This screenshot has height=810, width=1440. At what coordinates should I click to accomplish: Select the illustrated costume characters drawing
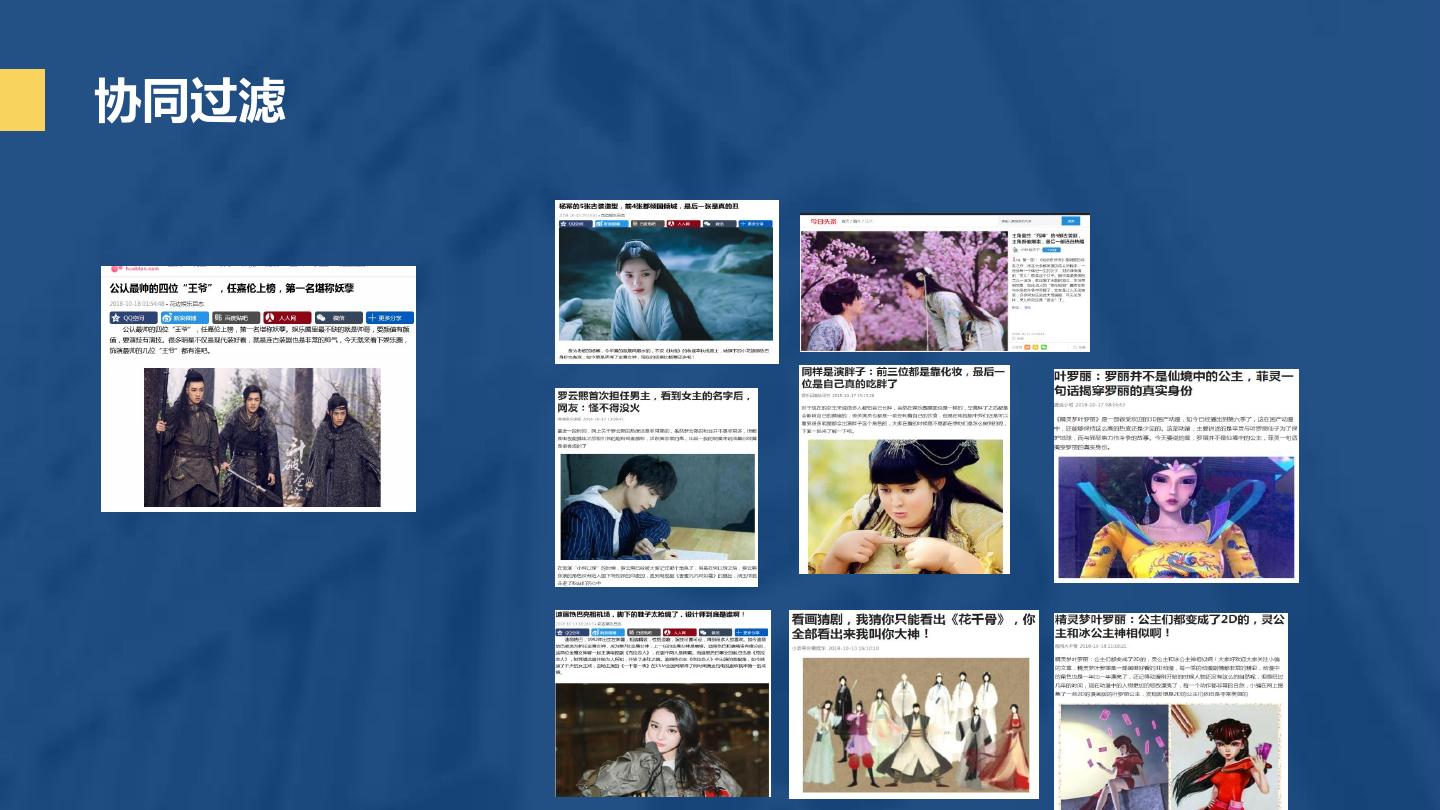915,724
